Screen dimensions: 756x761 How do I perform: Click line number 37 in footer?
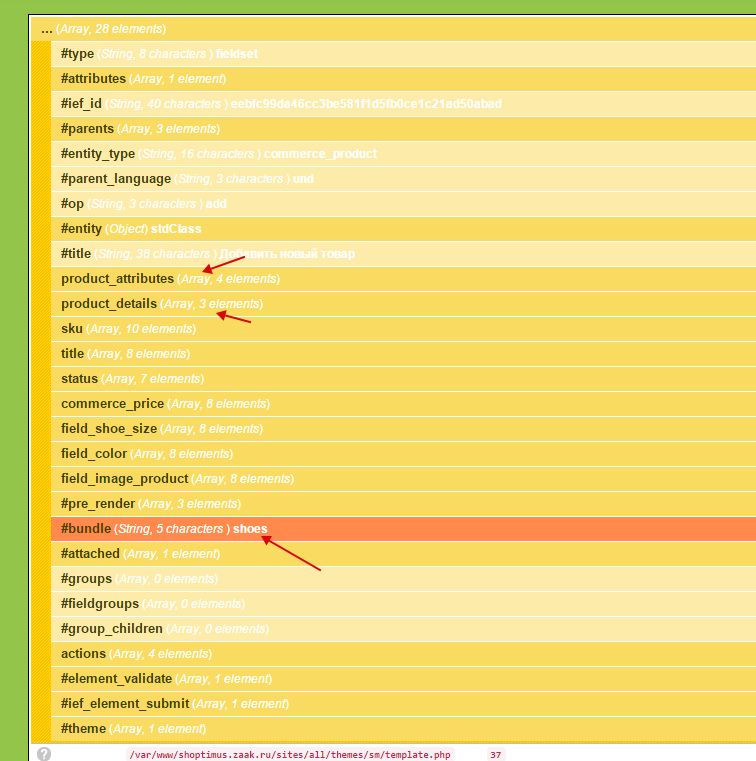[495, 755]
